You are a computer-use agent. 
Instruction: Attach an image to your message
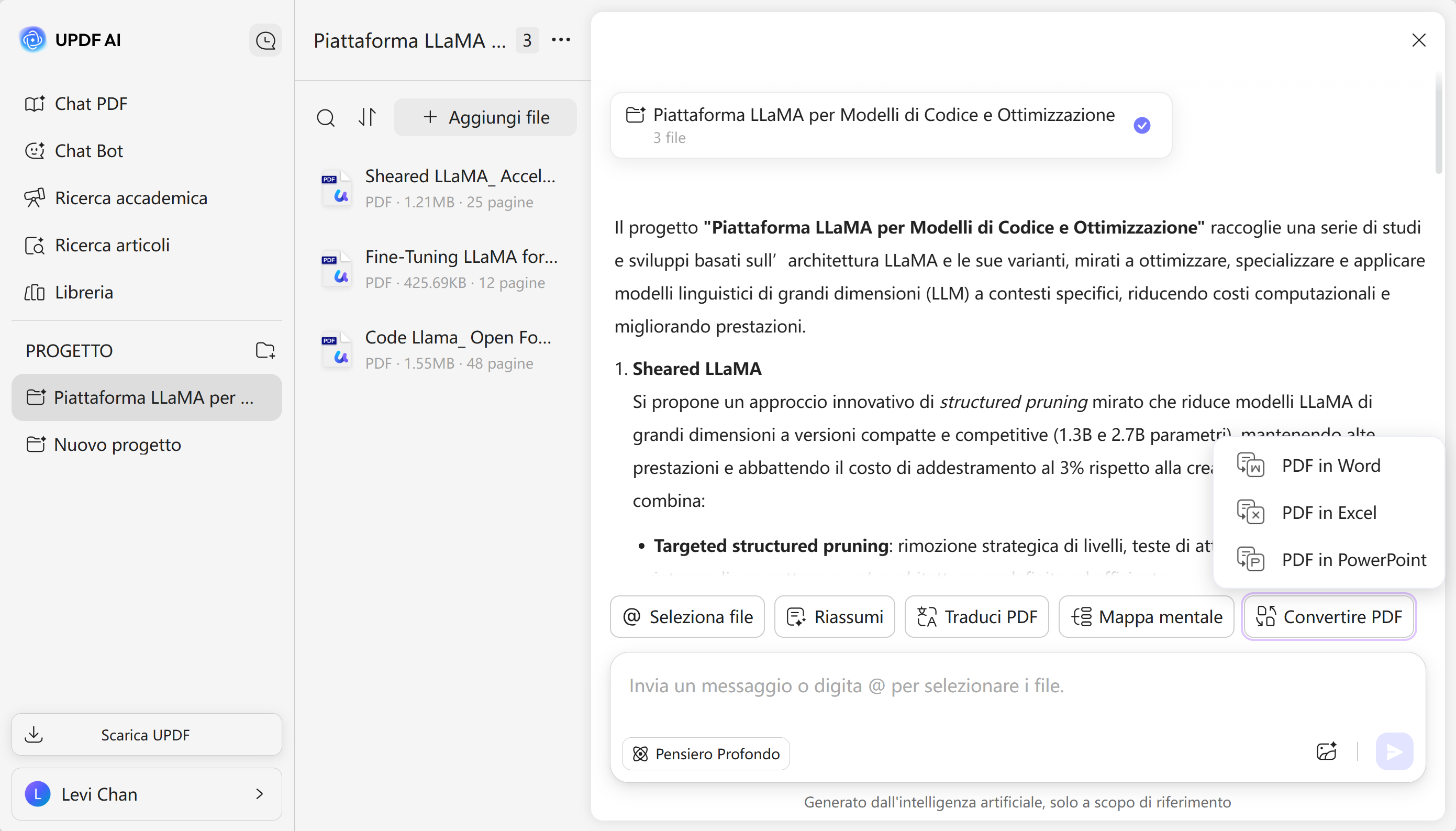click(1326, 751)
